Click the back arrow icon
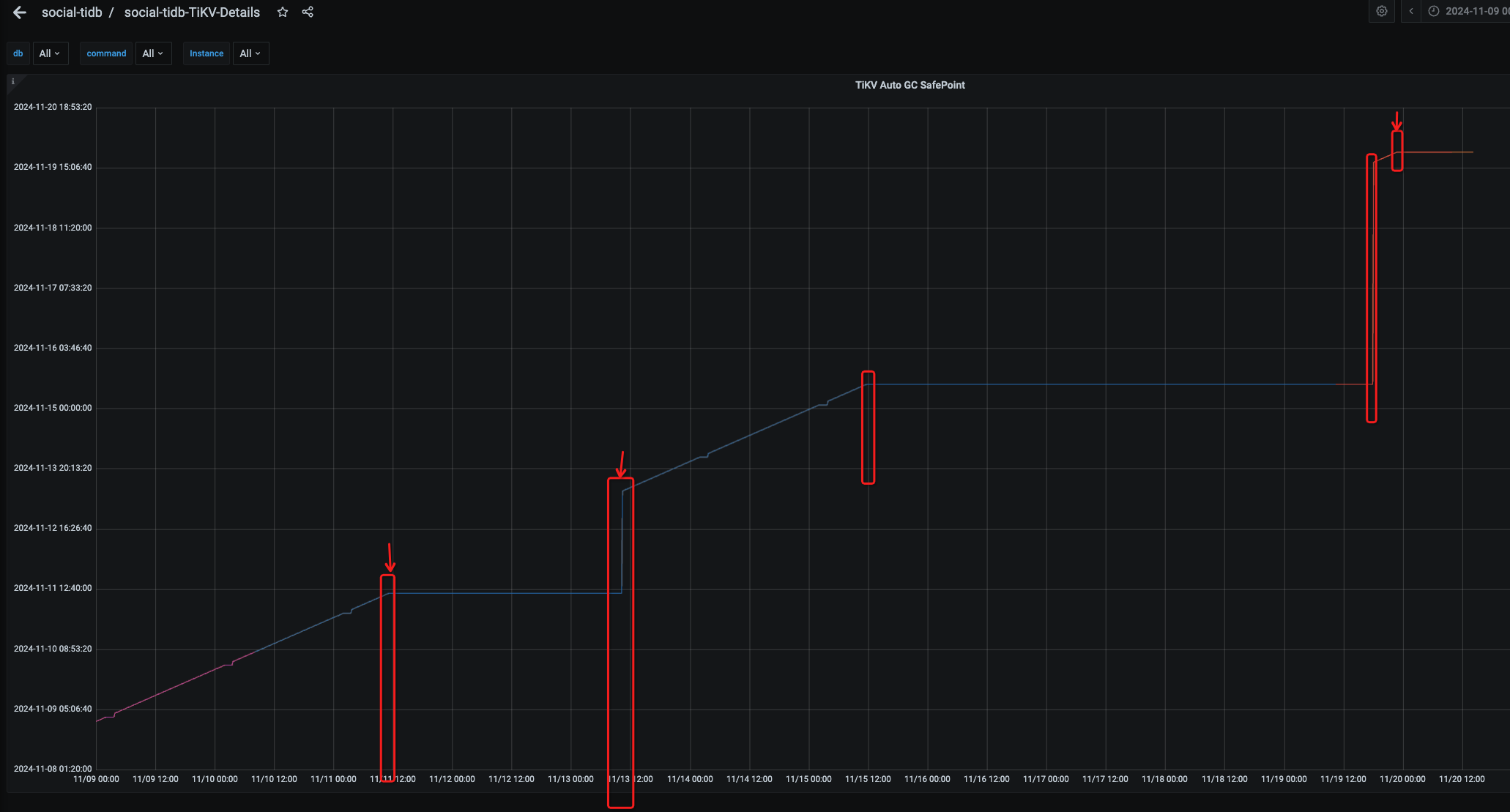Screen dimensions: 1510x812 20,12
